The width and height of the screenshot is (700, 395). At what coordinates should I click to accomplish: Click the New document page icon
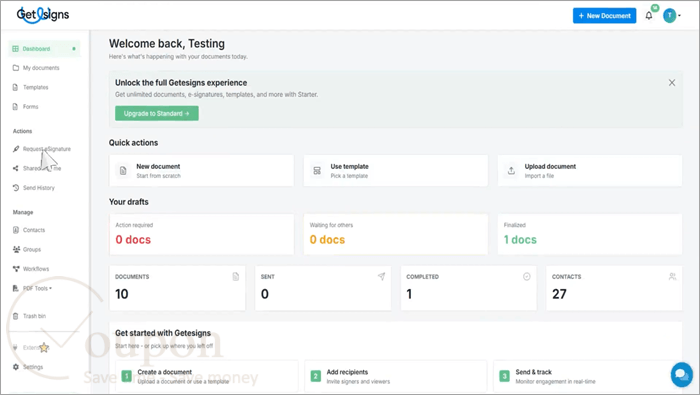click(x=123, y=170)
